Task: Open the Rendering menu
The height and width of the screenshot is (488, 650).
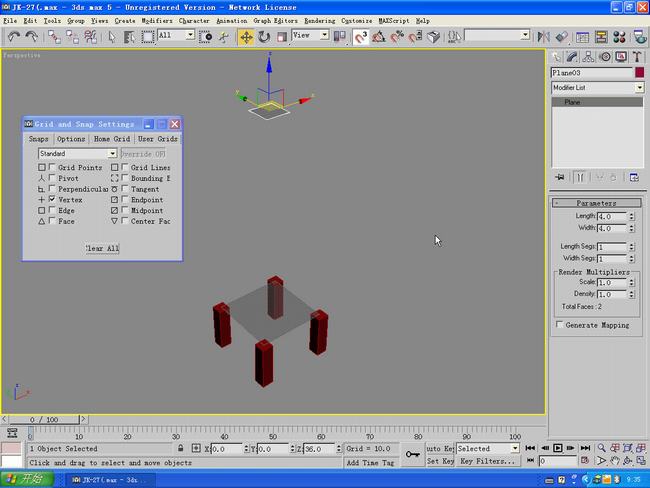Action: [x=320, y=20]
